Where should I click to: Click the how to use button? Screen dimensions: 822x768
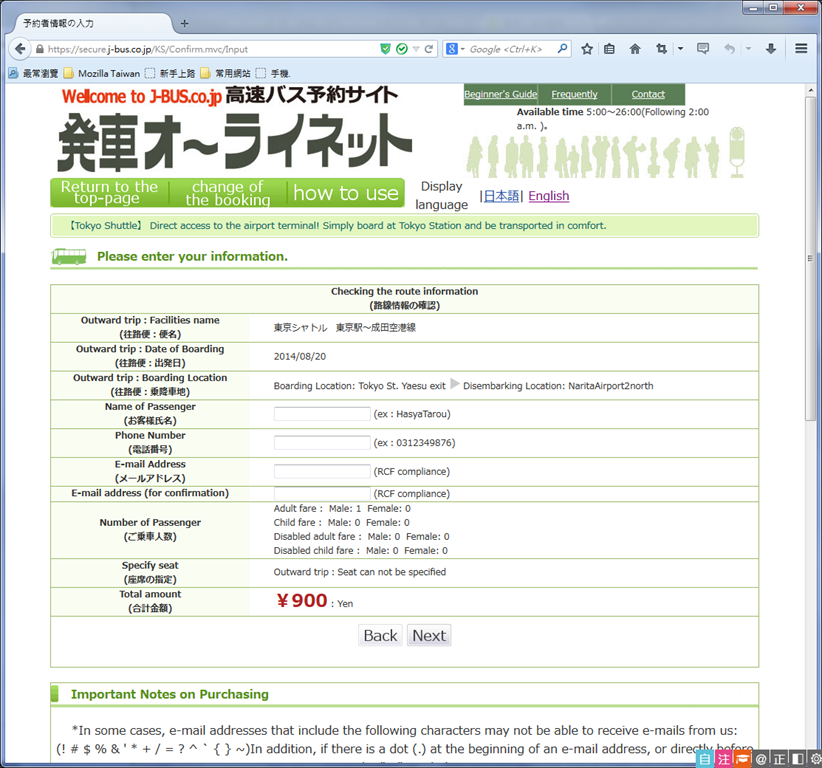click(x=346, y=193)
